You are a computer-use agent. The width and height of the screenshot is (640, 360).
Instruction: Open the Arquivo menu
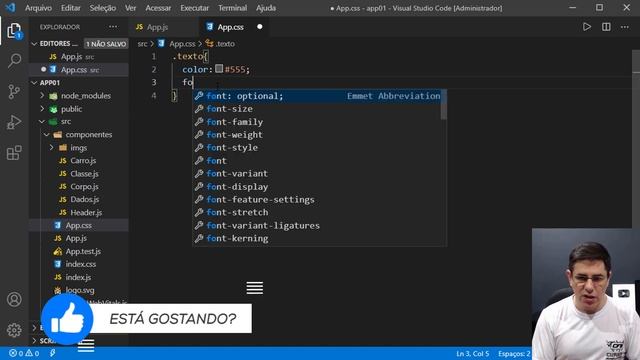[x=38, y=8]
